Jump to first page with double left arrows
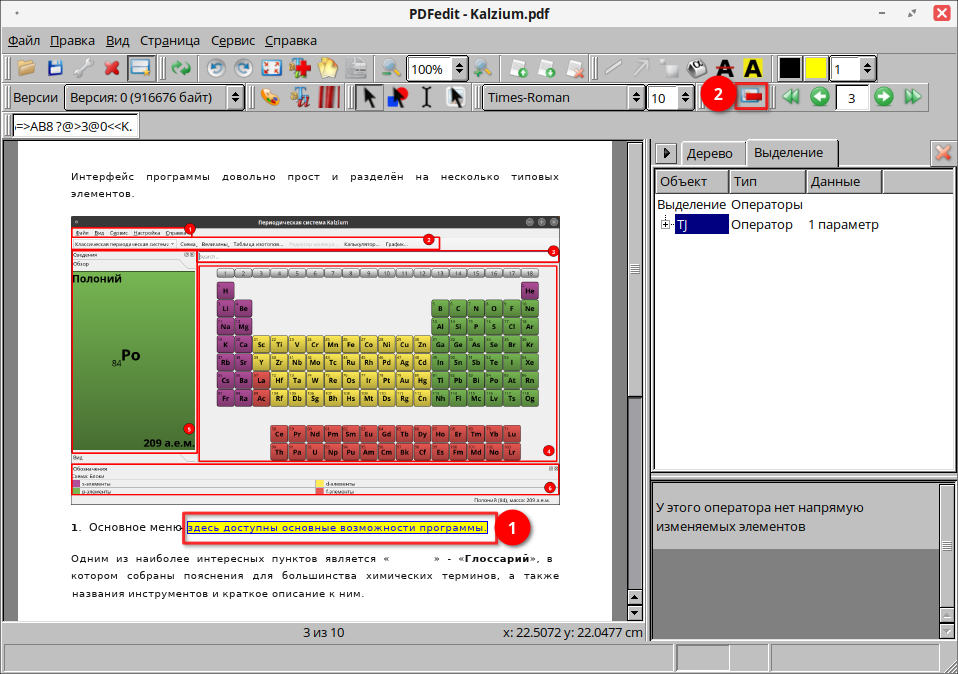 click(x=791, y=97)
